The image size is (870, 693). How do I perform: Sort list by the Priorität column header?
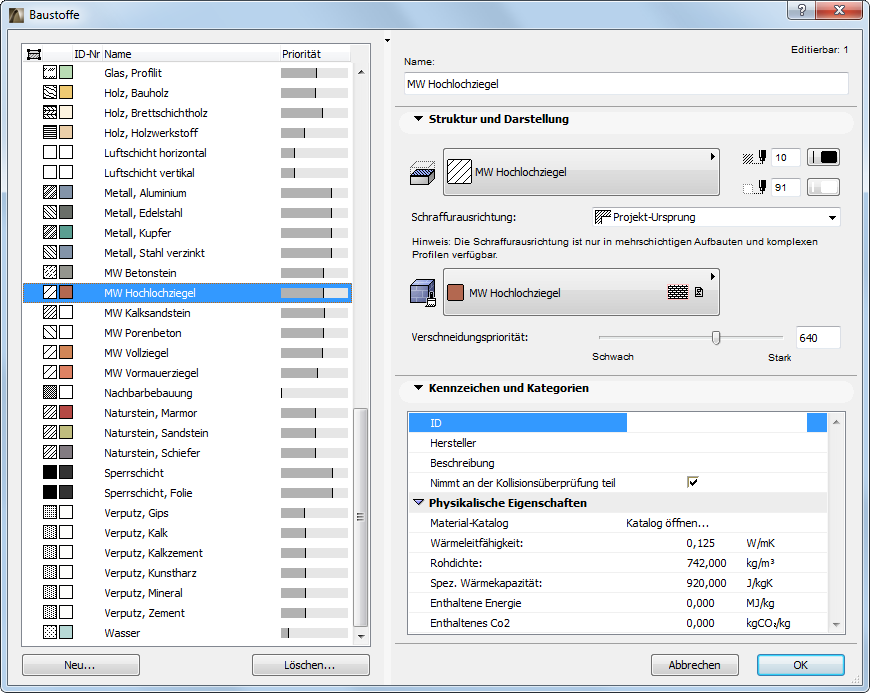315,54
